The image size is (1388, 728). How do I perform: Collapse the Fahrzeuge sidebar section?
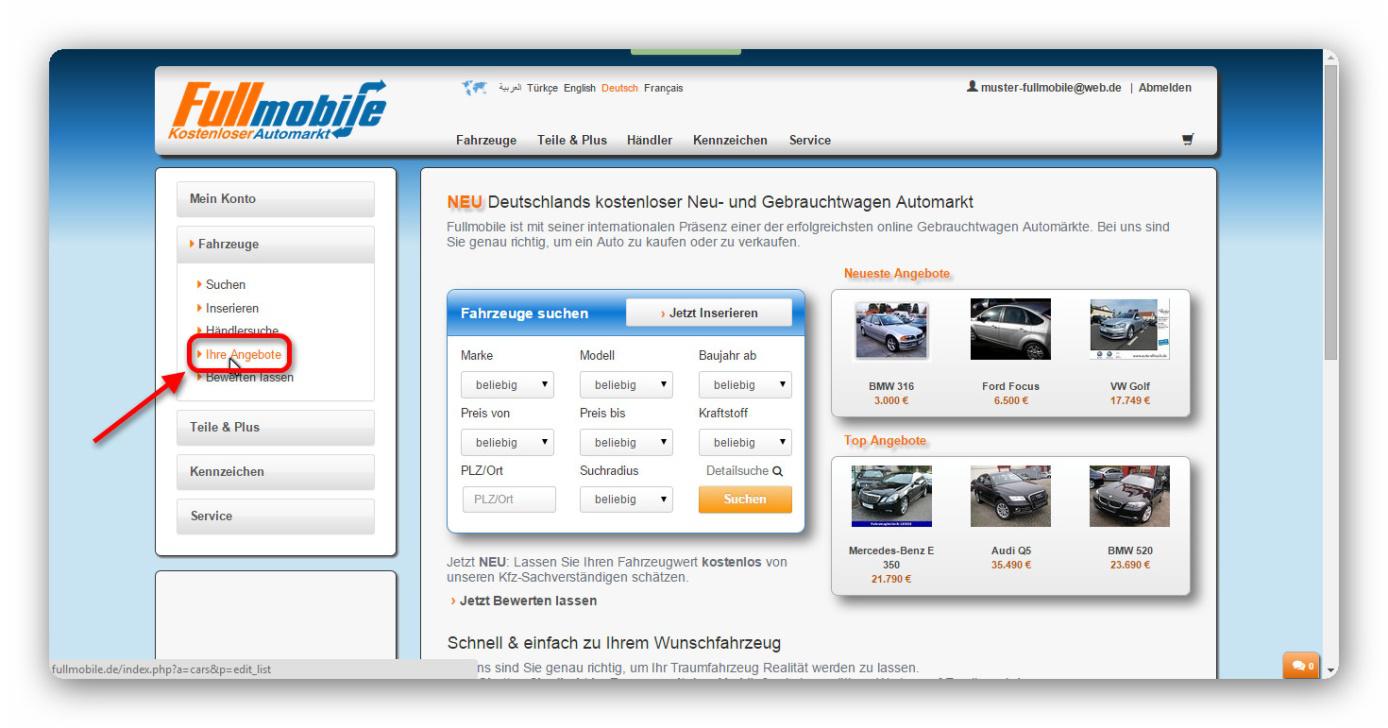275,244
